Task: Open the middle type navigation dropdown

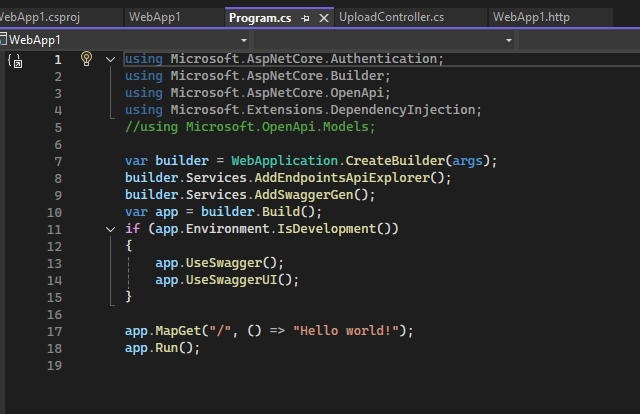Action: (509, 40)
